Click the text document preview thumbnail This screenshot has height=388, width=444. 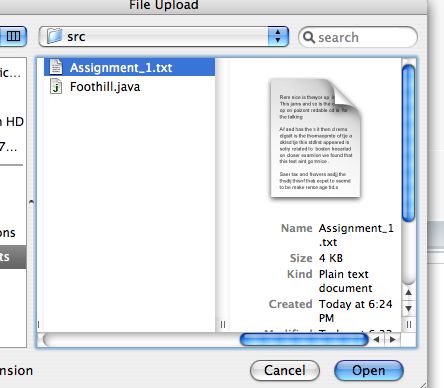pyautogui.click(x=315, y=138)
